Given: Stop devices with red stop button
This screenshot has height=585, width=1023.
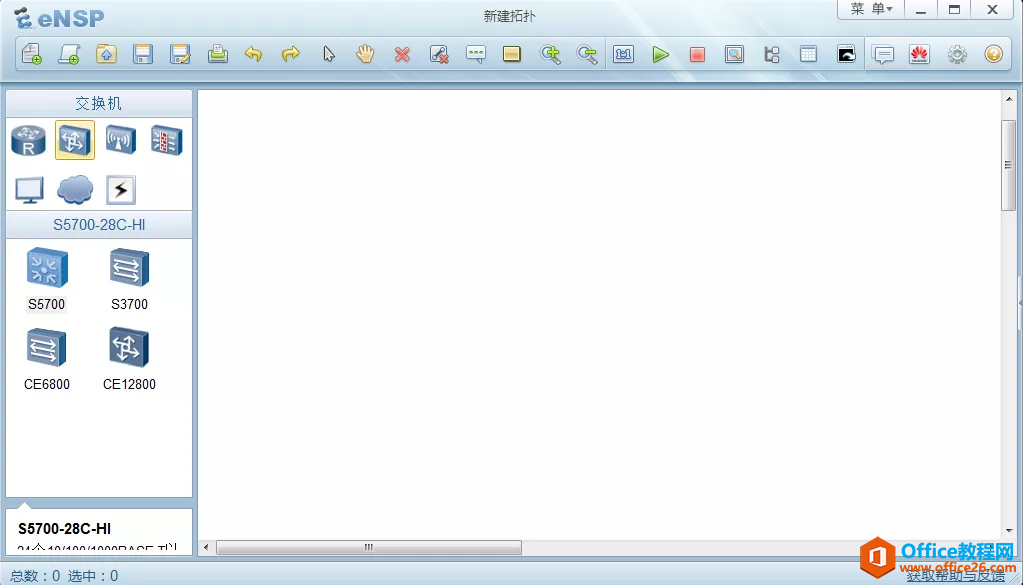Looking at the screenshot, I should coord(697,54).
